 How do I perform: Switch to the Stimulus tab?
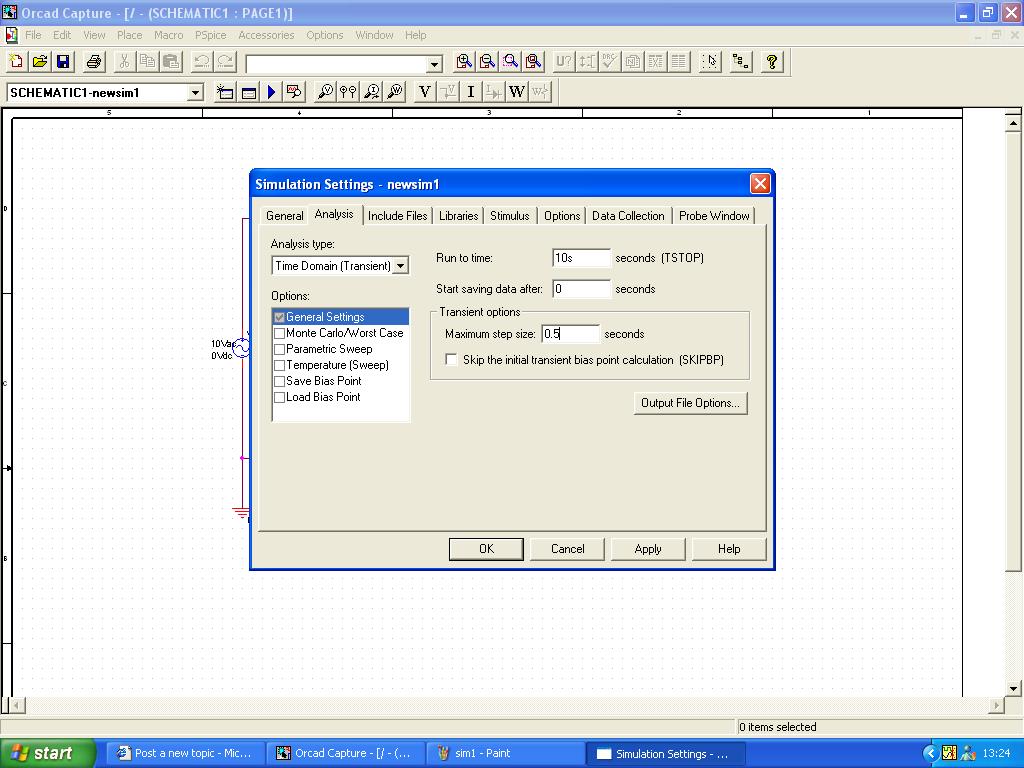pos(509,216)
